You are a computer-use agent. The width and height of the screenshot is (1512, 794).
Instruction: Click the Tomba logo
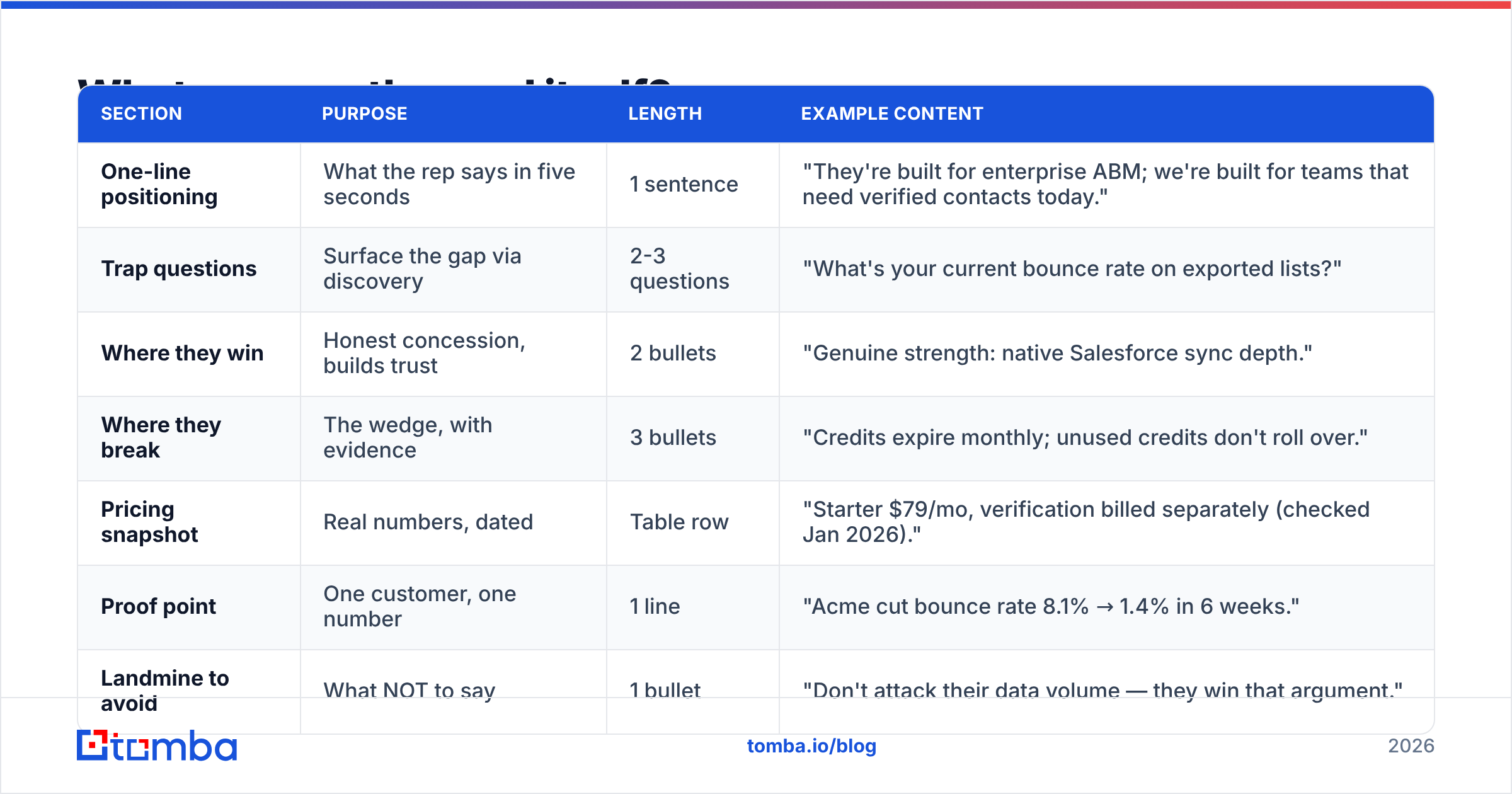point(157,745)
